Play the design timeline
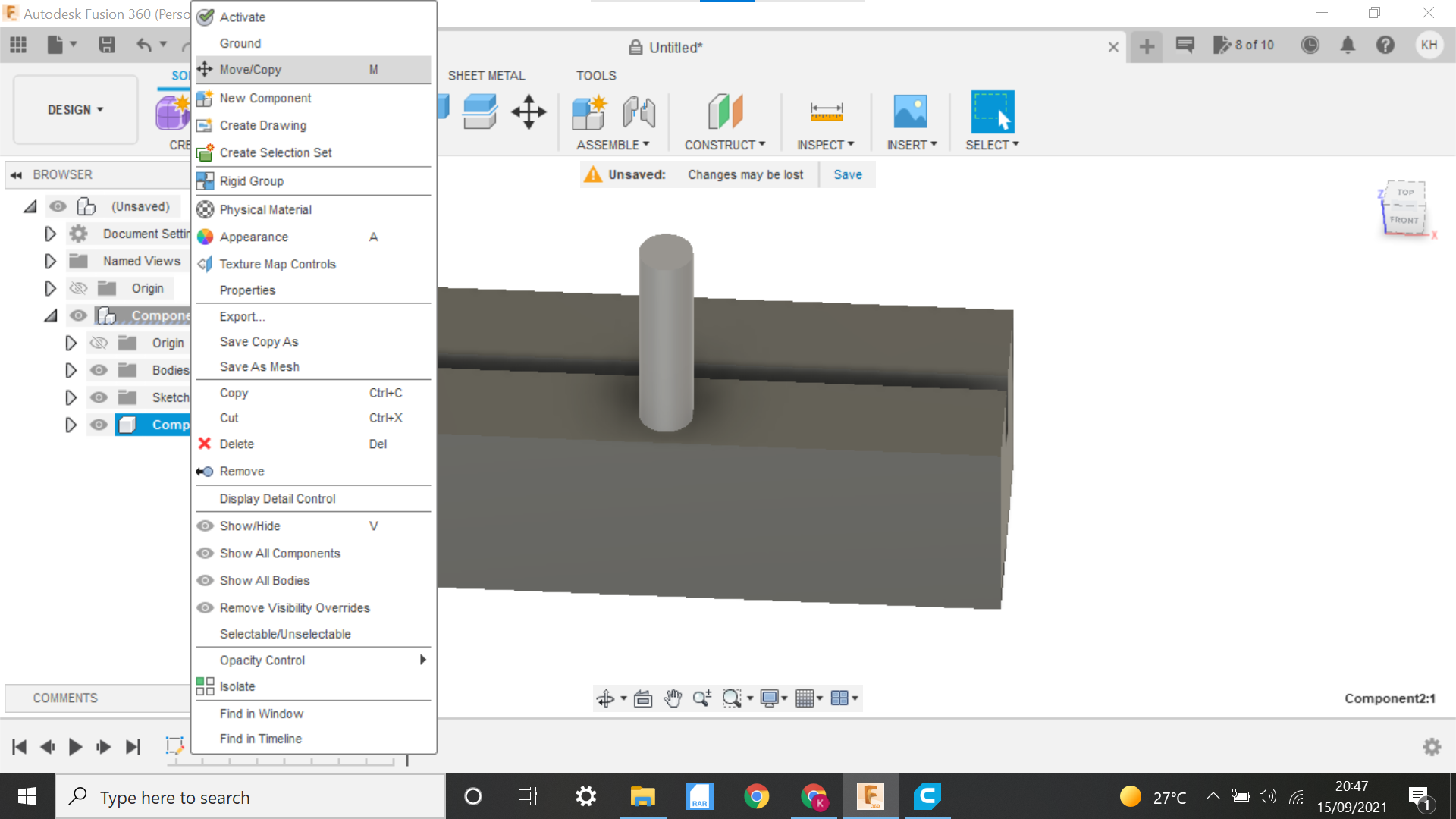1456x819 pixels. pos(75,746)
